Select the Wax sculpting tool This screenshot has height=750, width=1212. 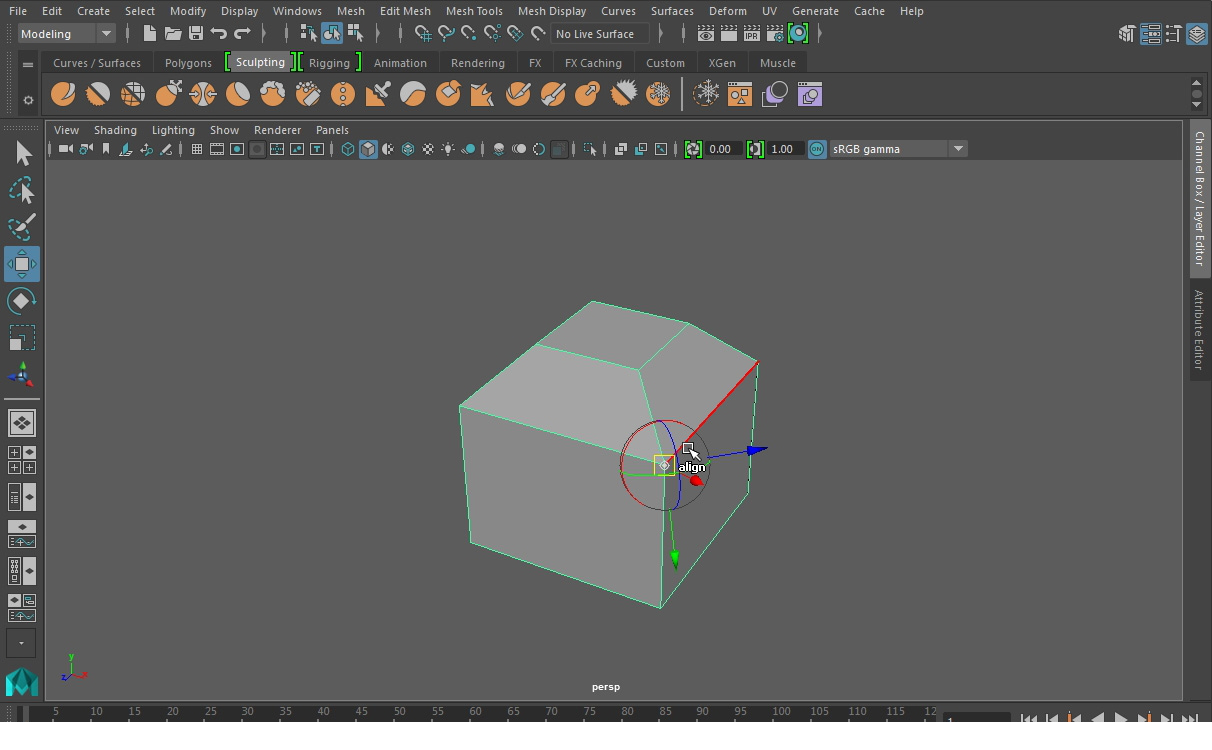tap(413, 94)
